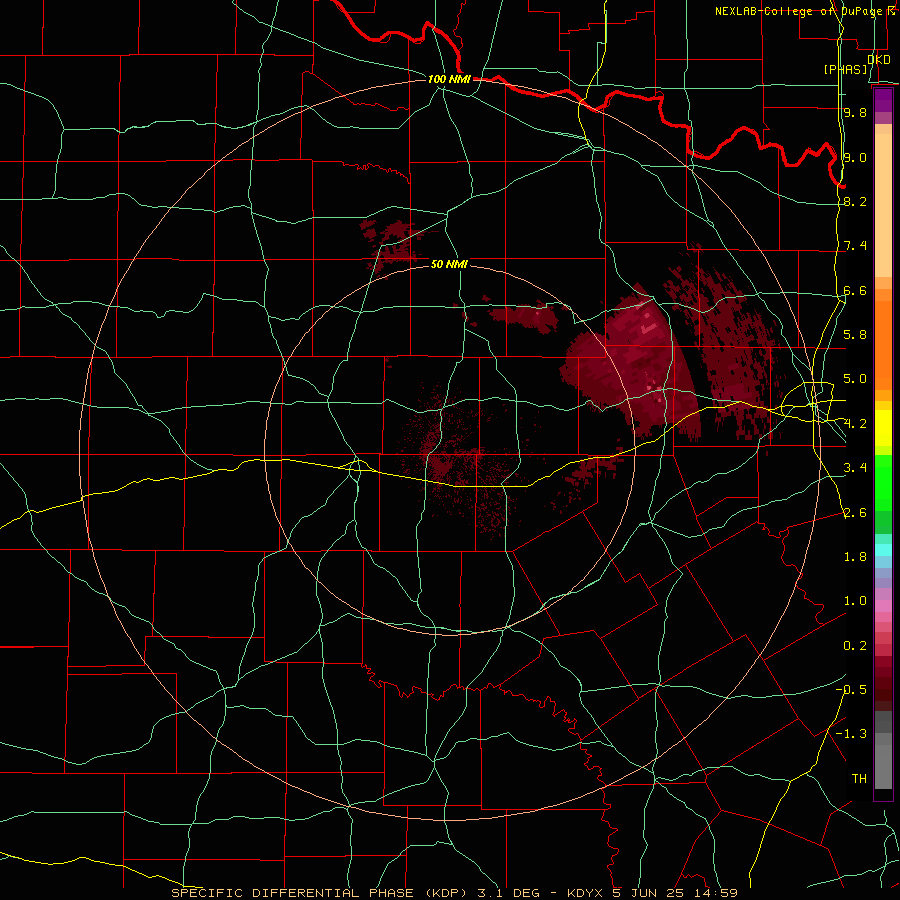Click the -1.3 scale label

pyautogui.click(x=851, y=734)
